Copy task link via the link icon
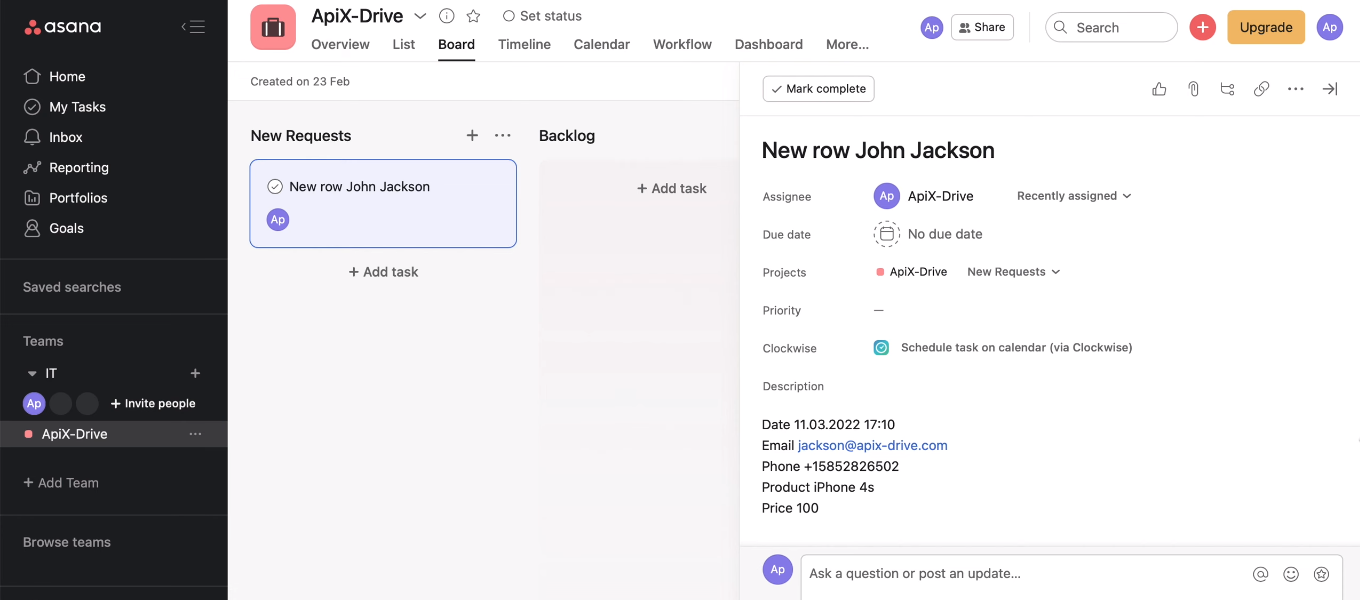This screenshot has width=1360, height=600. tap(1261, 89)
